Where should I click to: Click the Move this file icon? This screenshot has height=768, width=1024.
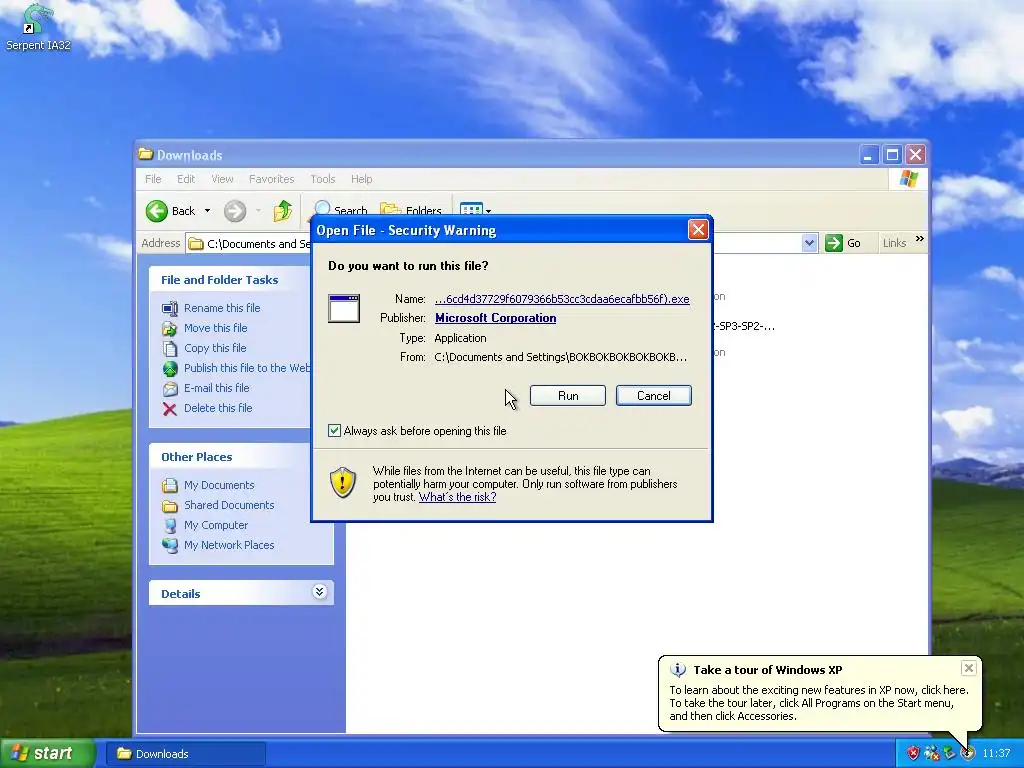(x=170, y=328)
